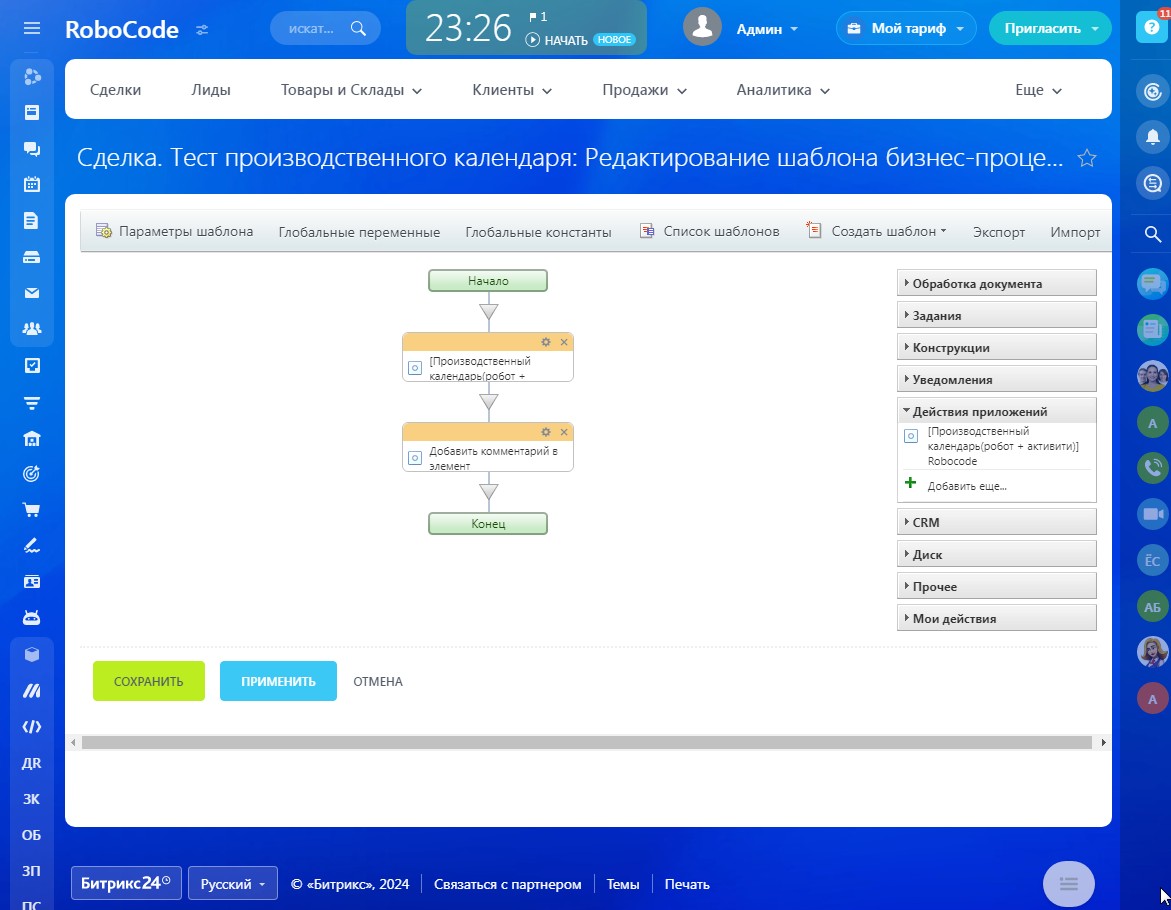This screenshot has height=910, width=1171.
Task: Open the phone call icon in right panel
Action: (1152, 468)
